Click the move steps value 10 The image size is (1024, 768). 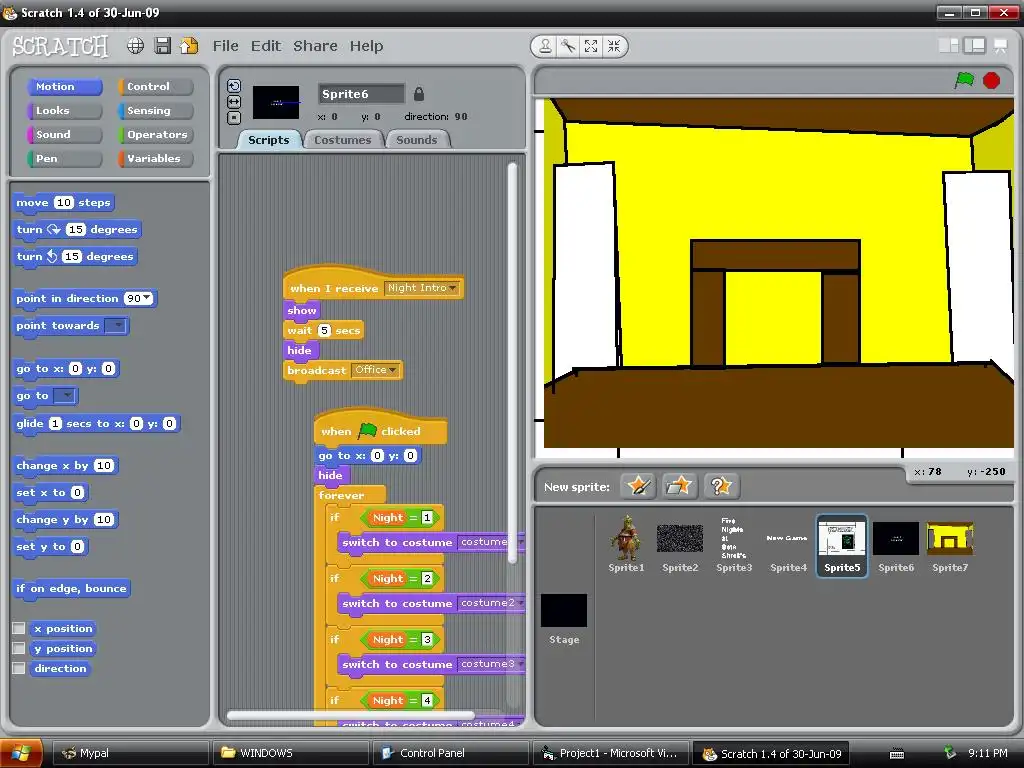63,202
